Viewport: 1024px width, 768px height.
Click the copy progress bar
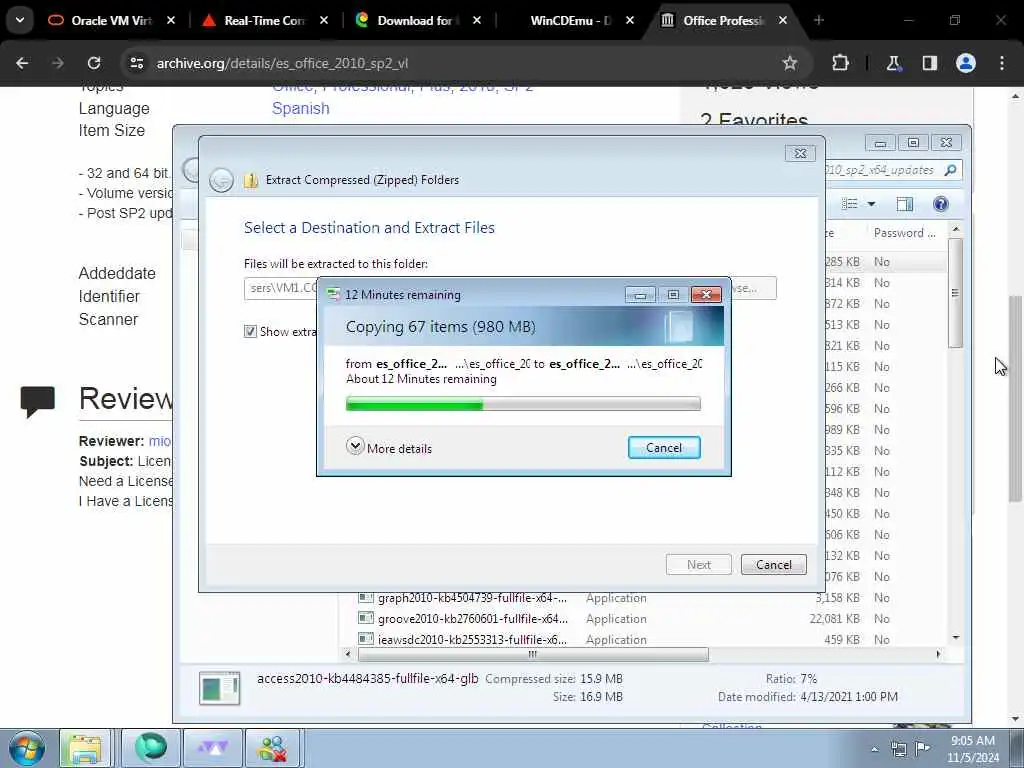tap(523, 404)
